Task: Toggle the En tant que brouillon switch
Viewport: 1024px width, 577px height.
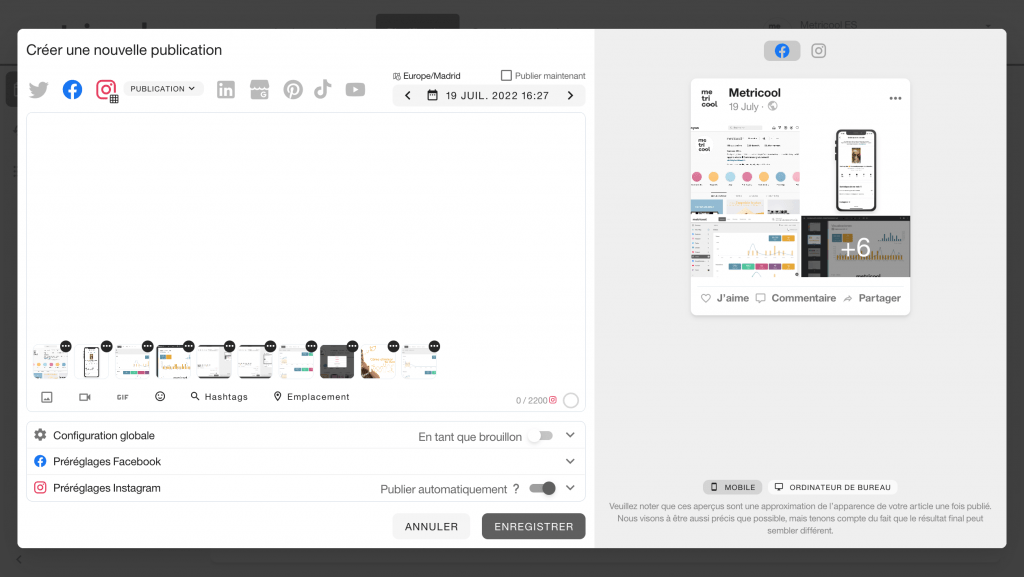Action: pos(541,436)
